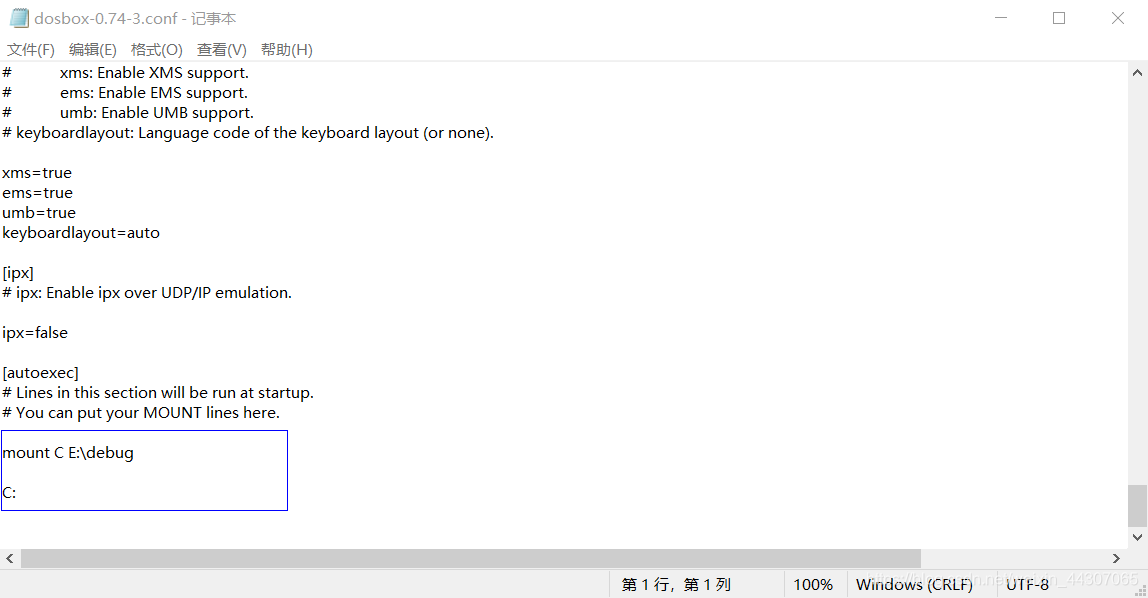Open the 查看(V) menu
Viewport: 1148px width, 598px height.
coord(222,50)
